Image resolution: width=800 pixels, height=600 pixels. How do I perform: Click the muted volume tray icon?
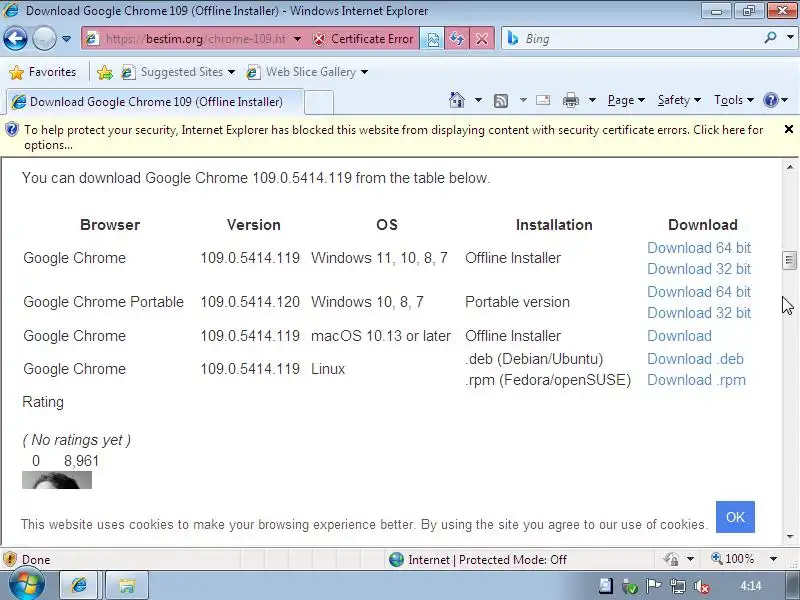(x=702, y=586)
